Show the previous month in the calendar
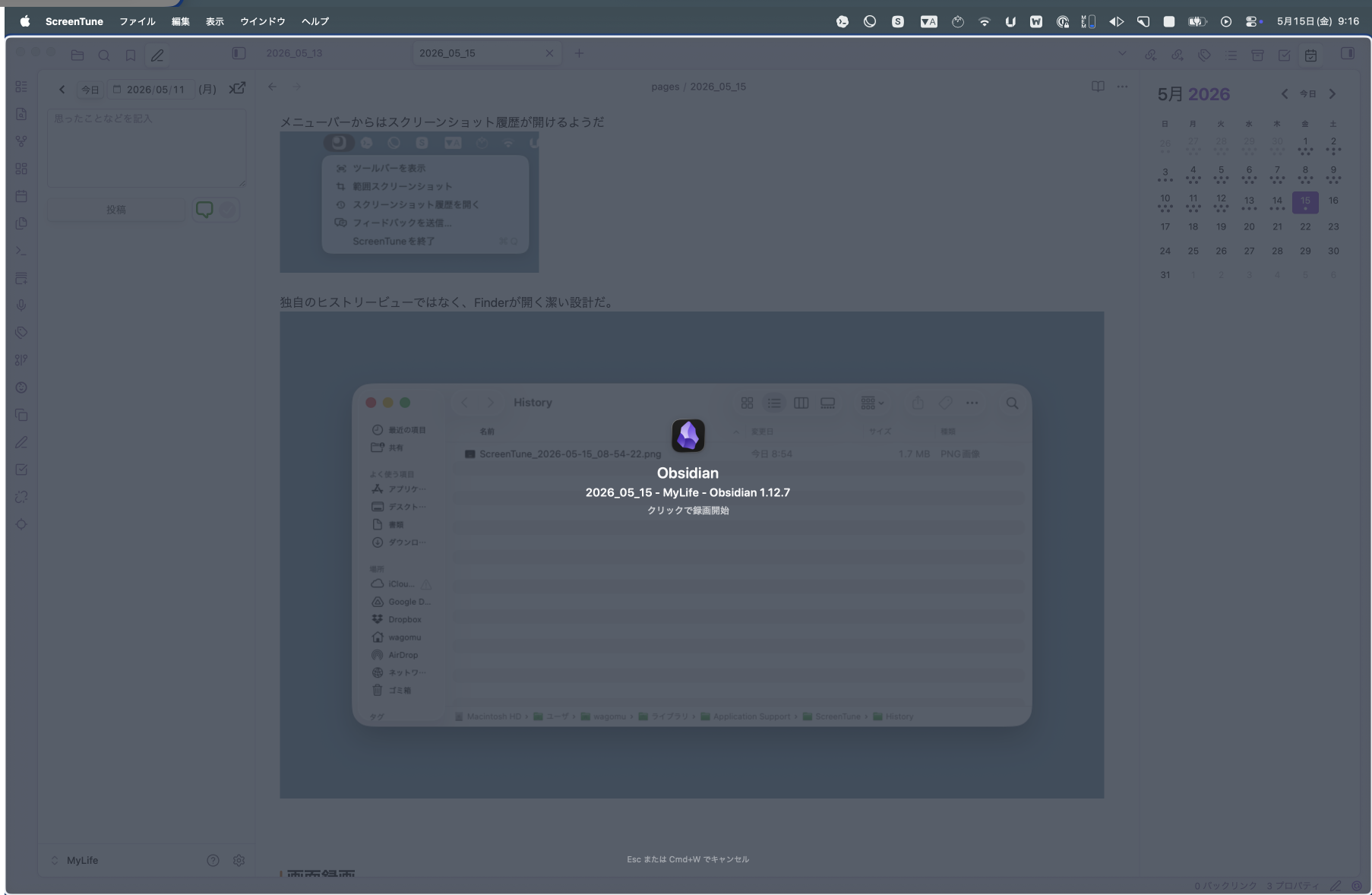 [x=1284, y=94]
